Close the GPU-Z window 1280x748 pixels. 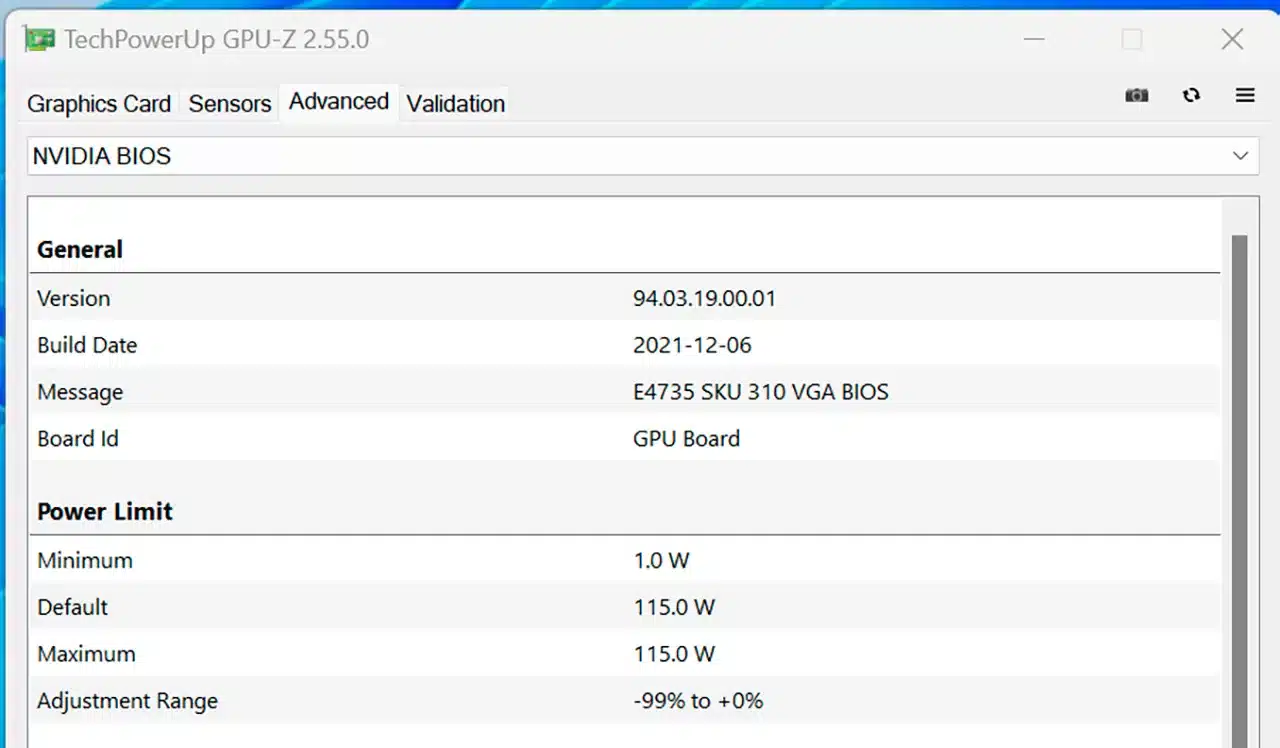point(1232,40)
